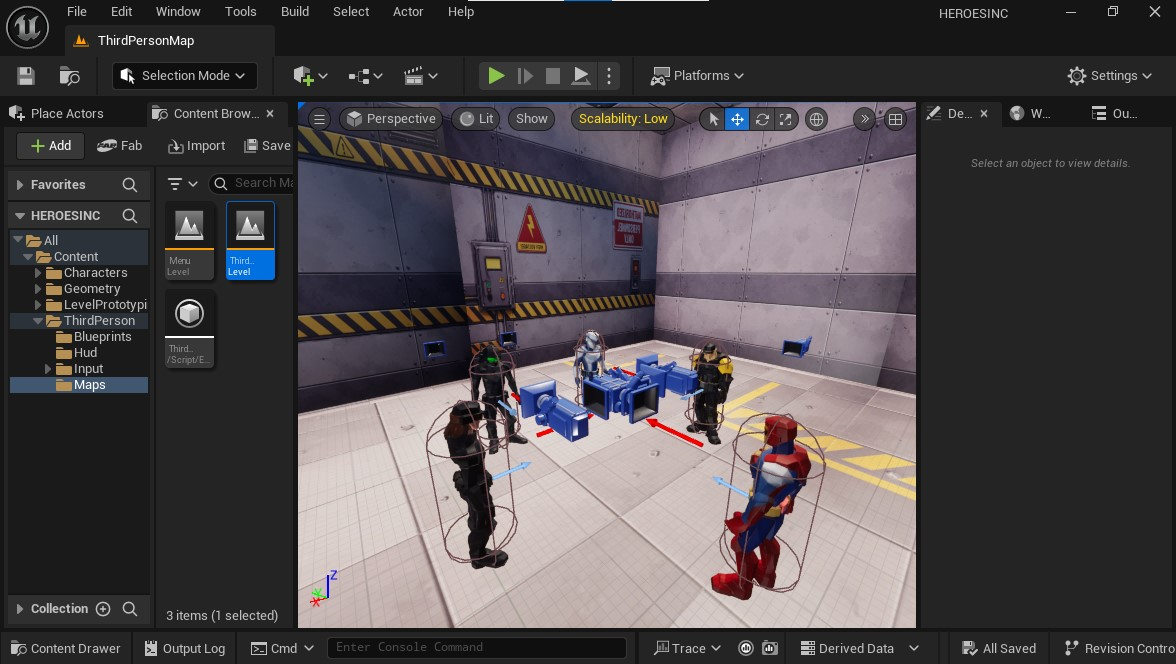Click the console command input field
1176x664 pixels.
(477, 648)
